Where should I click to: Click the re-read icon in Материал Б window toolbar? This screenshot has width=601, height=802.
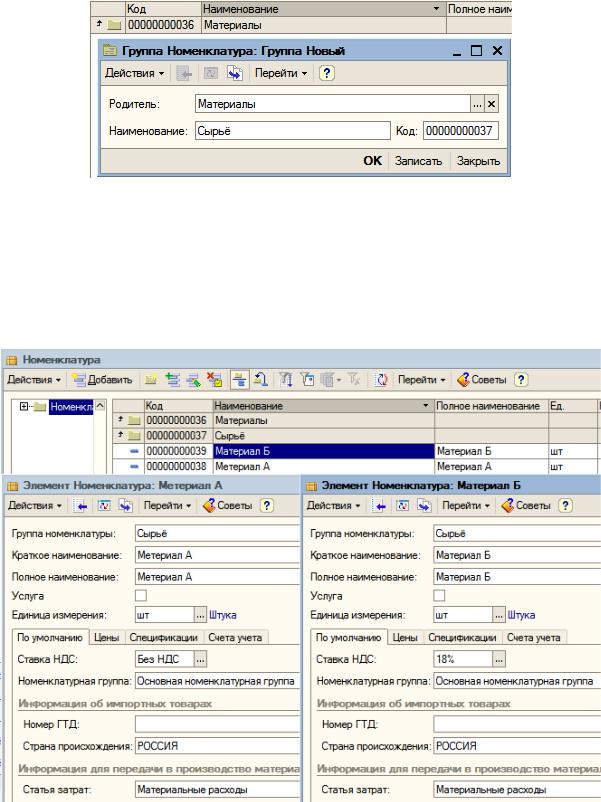click(x=403, y=505)
